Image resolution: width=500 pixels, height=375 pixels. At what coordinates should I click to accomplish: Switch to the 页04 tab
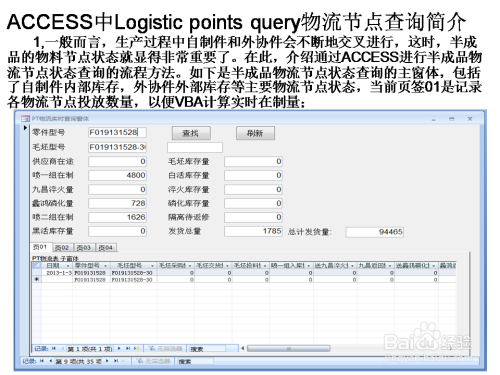106,248
